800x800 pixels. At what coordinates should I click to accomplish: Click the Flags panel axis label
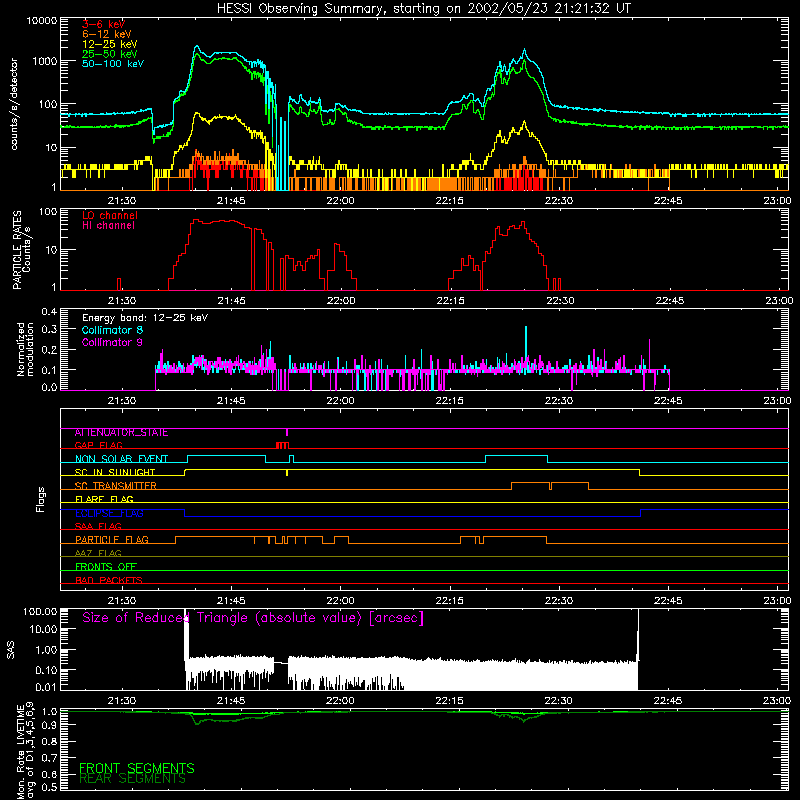click(x=41, y=499)
